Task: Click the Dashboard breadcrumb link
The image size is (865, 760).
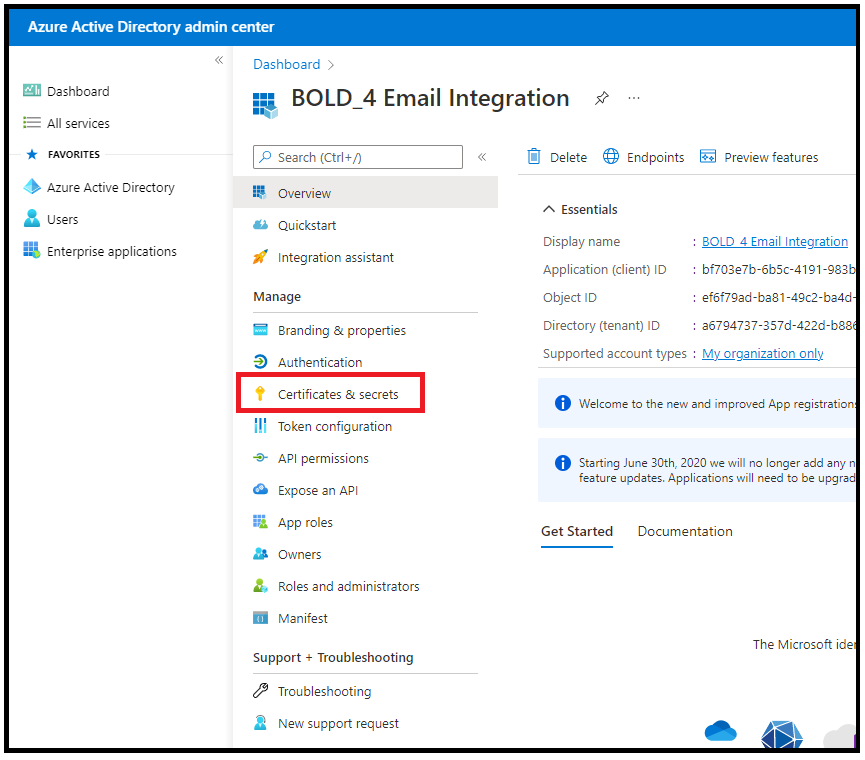Action: (286, 65)
